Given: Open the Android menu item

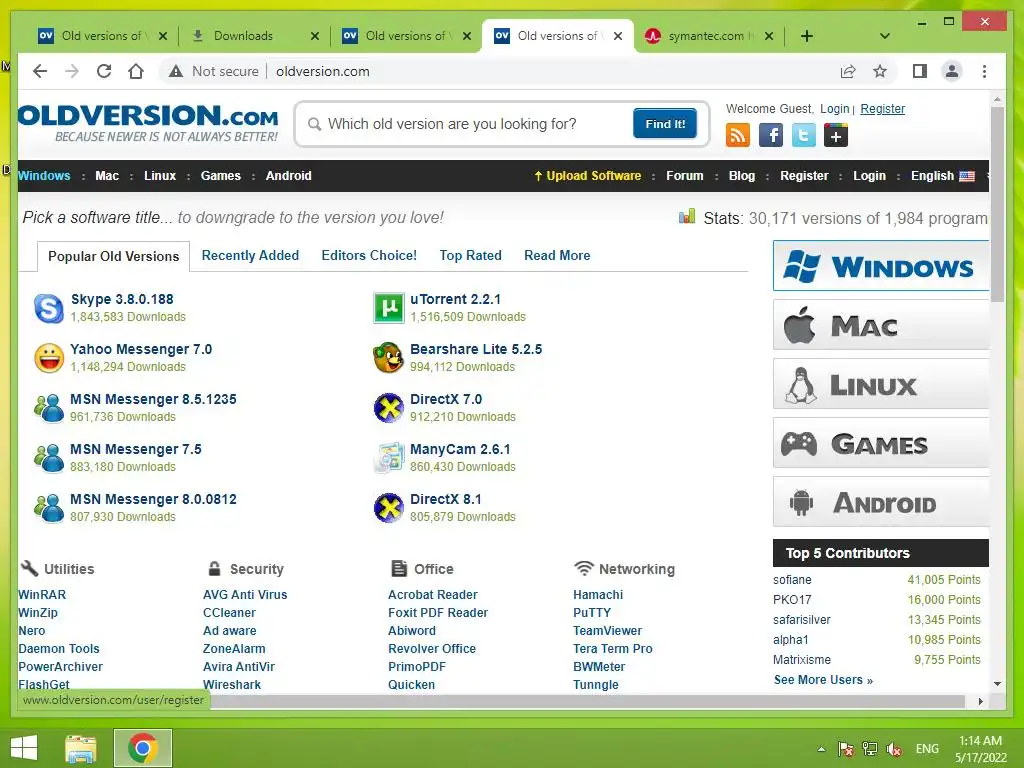Looking at the screenshot, I should coord(289,176).
